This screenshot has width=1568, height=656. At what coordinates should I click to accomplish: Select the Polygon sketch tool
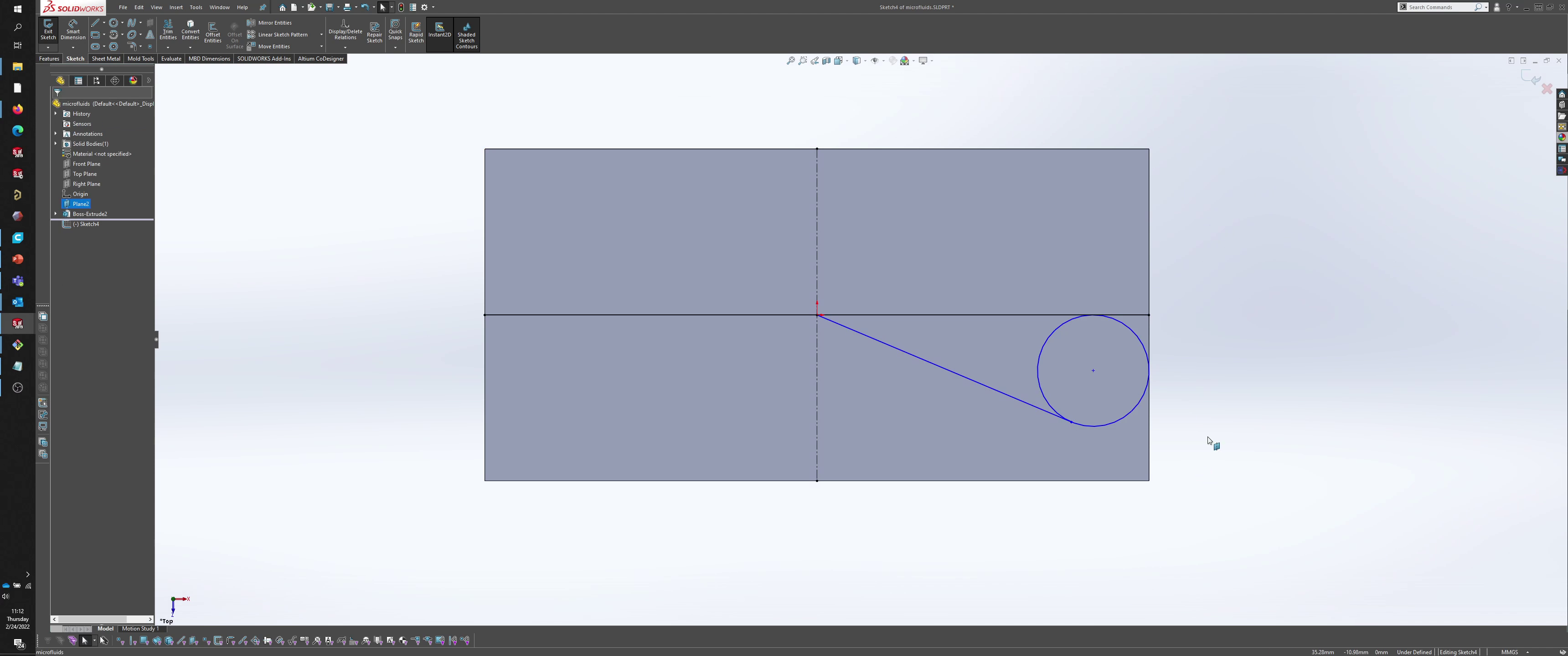click(x=113, y=46)
